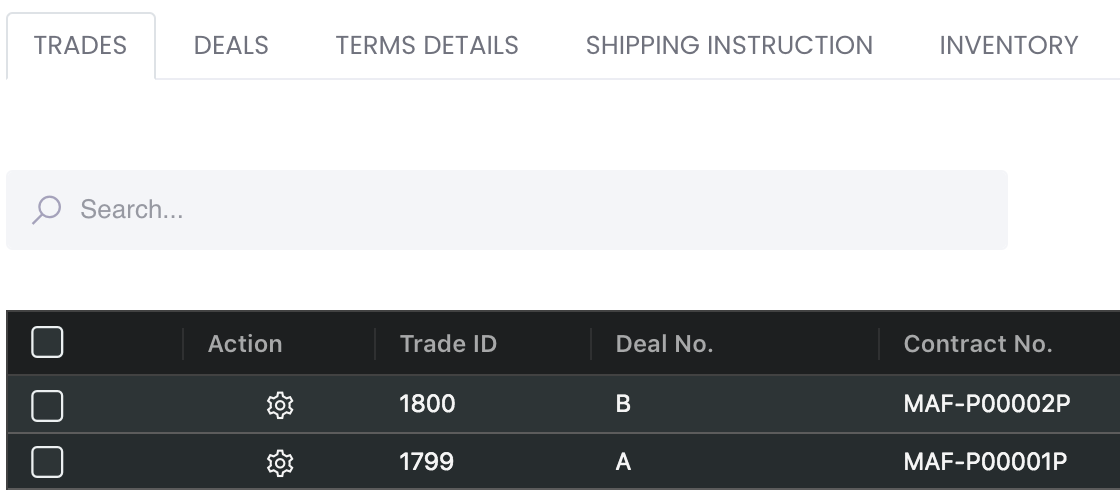The image size is (1120, 490).
Task: Tick the select-all checkbox in table header
Action: (x=47, y=342)
